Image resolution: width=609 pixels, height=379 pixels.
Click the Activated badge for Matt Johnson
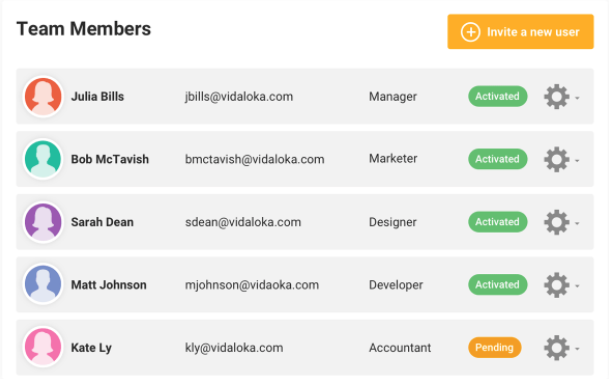pos(498,285)
